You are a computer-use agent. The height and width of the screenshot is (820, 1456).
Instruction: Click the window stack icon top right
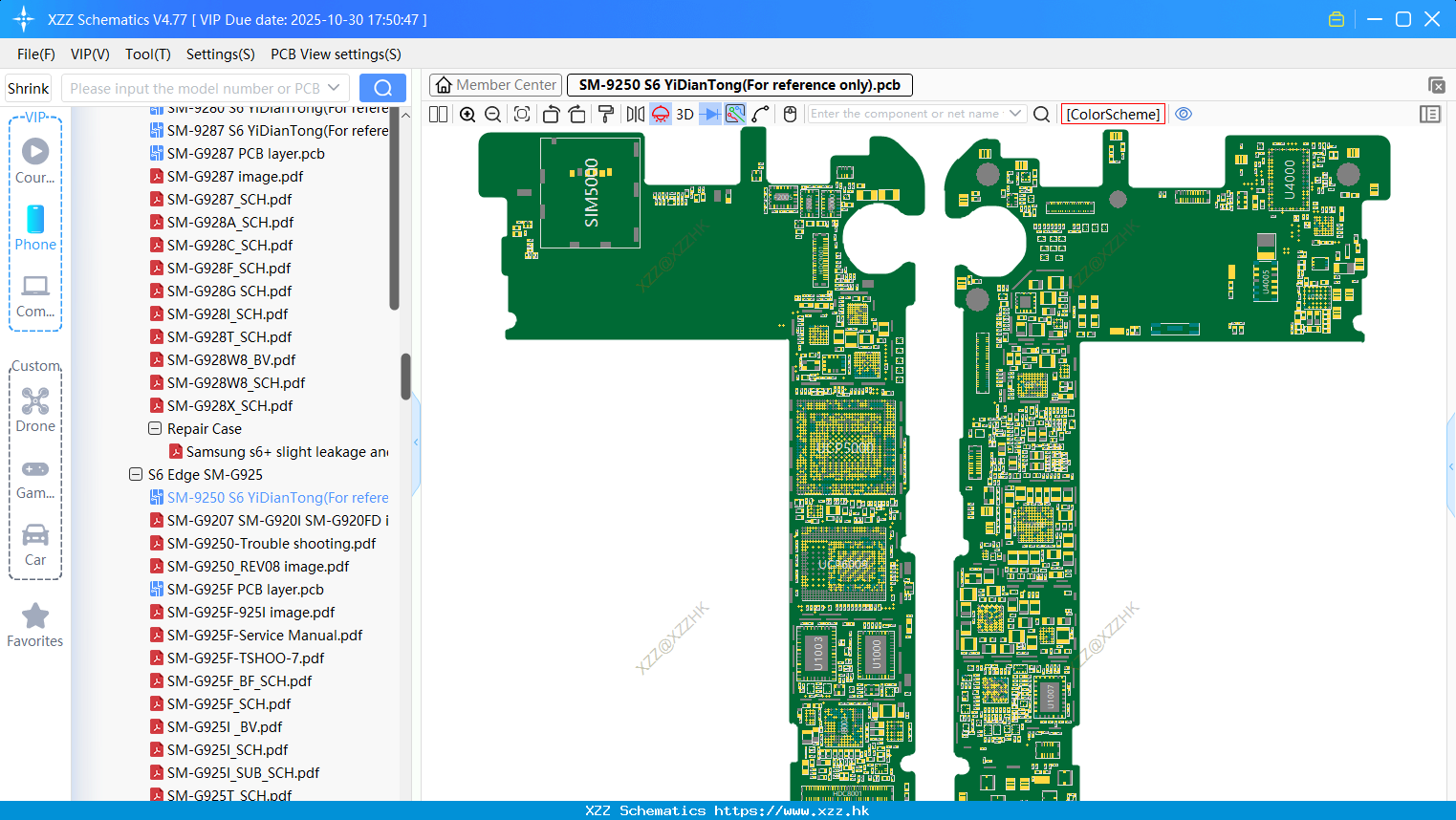(x=1436, y=85)
